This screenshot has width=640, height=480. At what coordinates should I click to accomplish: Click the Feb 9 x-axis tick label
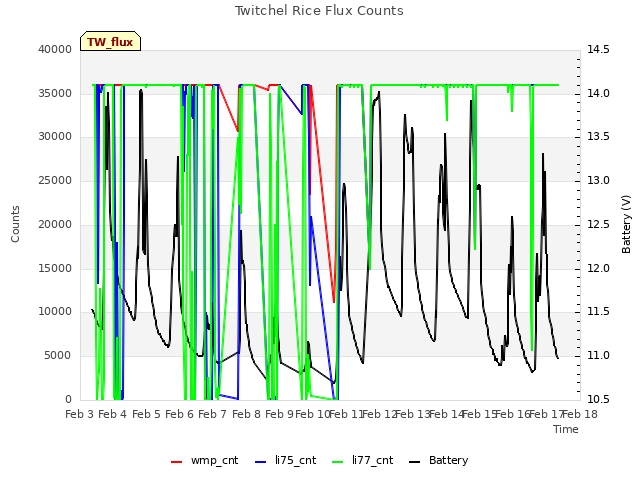pos(279,414)
